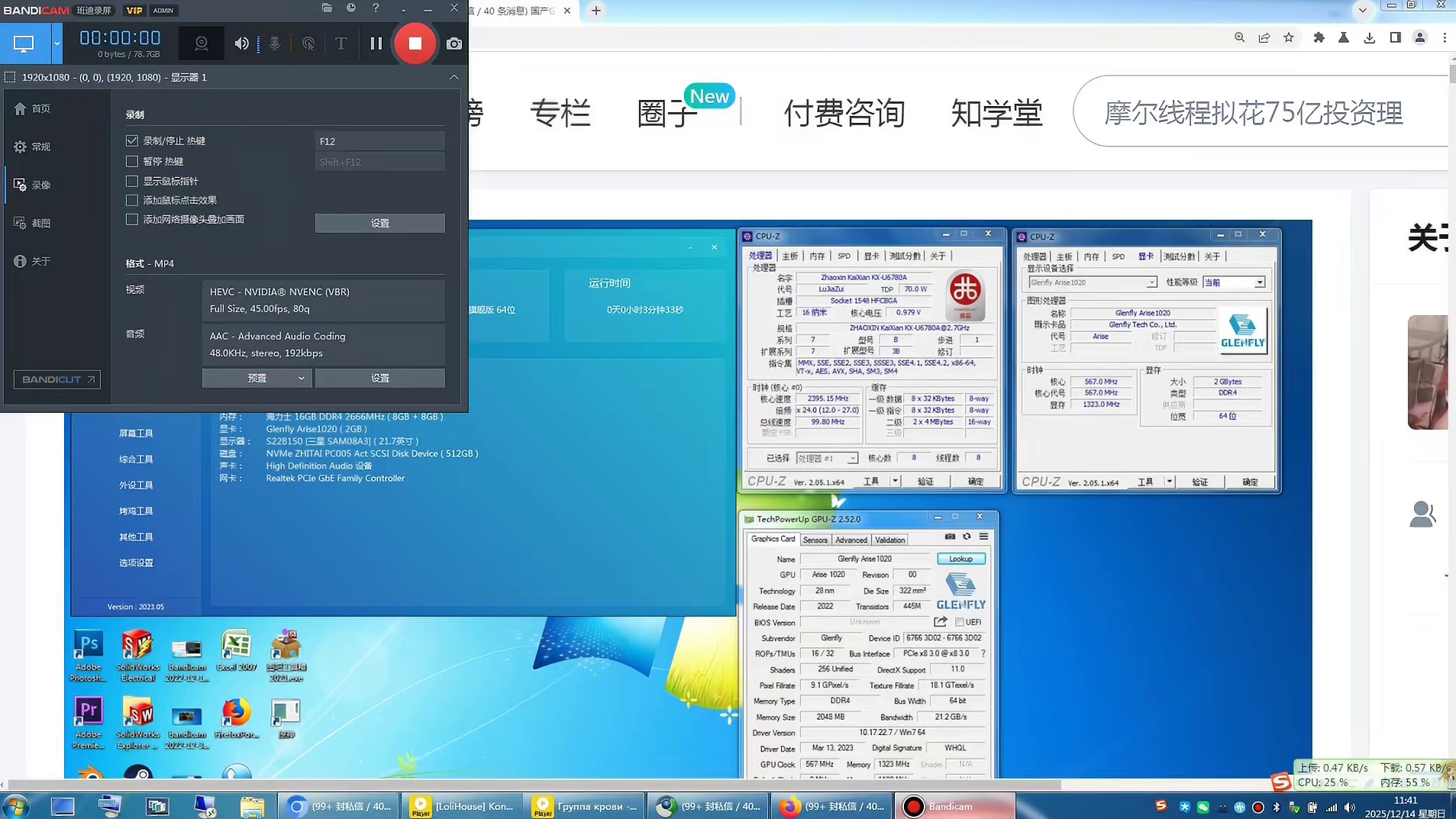Select the text overlay T icon

[x=341, y=44]
